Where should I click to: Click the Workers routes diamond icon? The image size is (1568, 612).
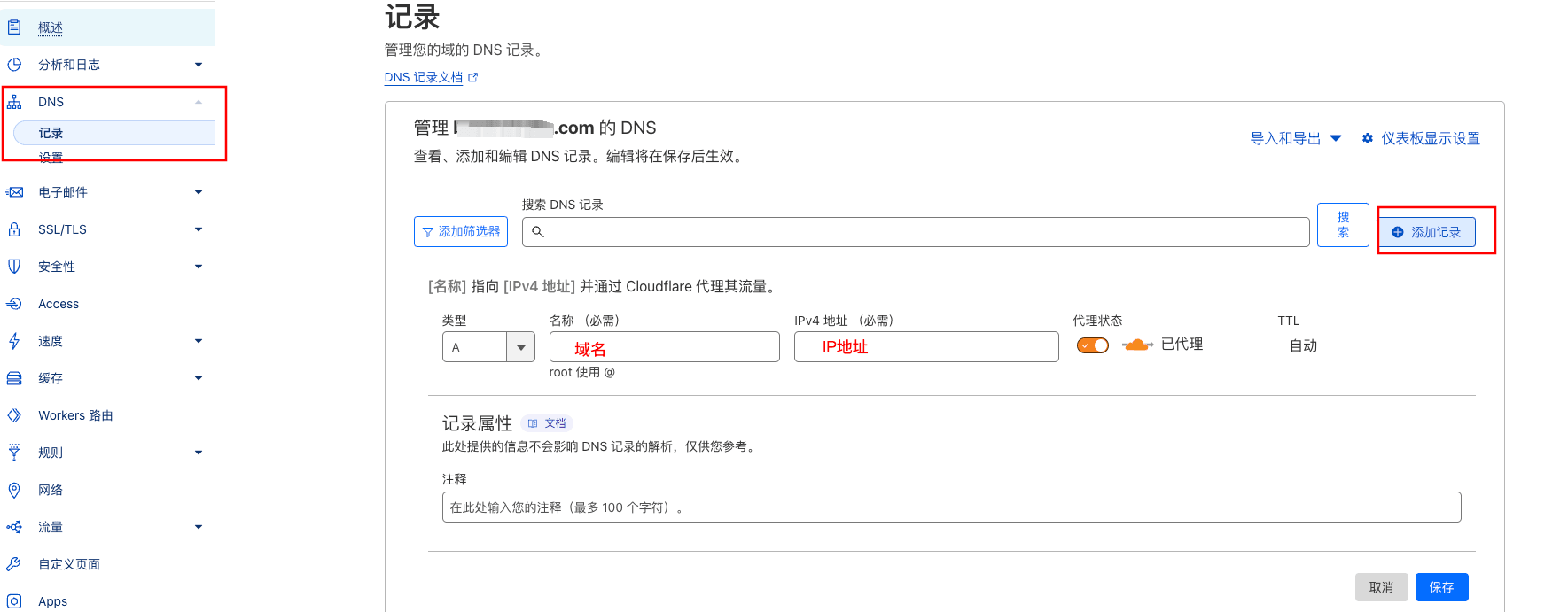tap(14, 415)
